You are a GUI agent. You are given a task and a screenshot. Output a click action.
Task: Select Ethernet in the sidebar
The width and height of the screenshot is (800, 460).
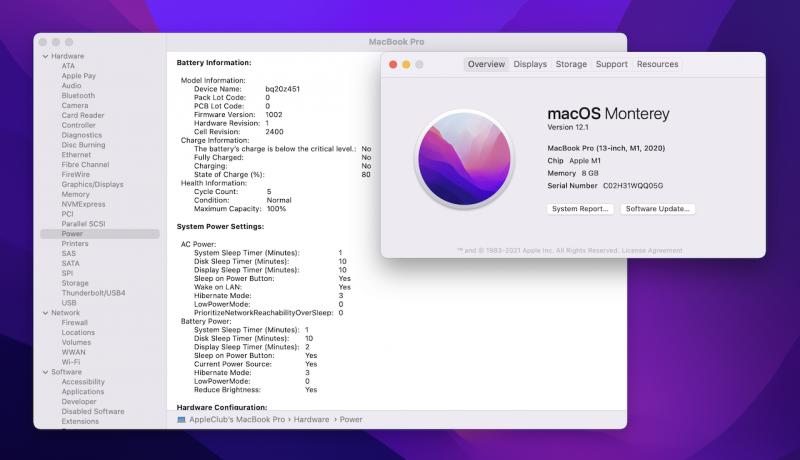(x=76, y=155)
